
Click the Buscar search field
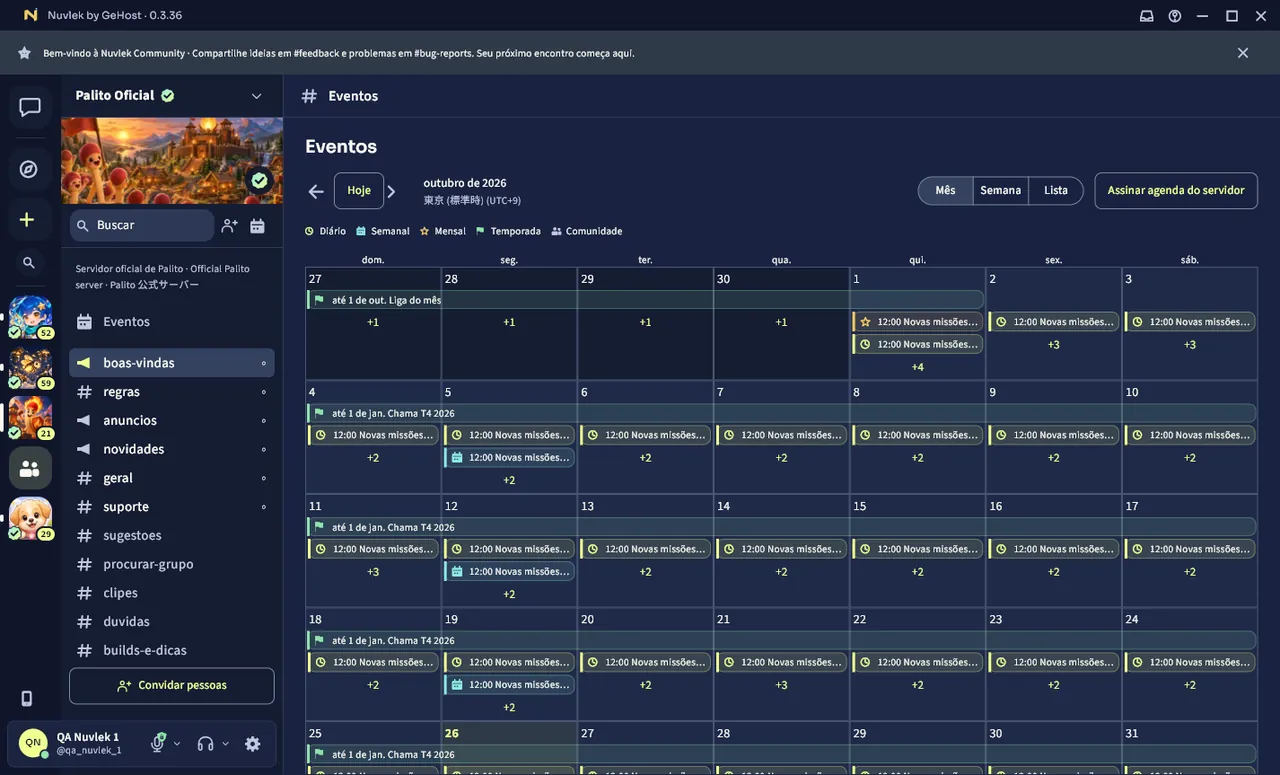coord(142,226)
